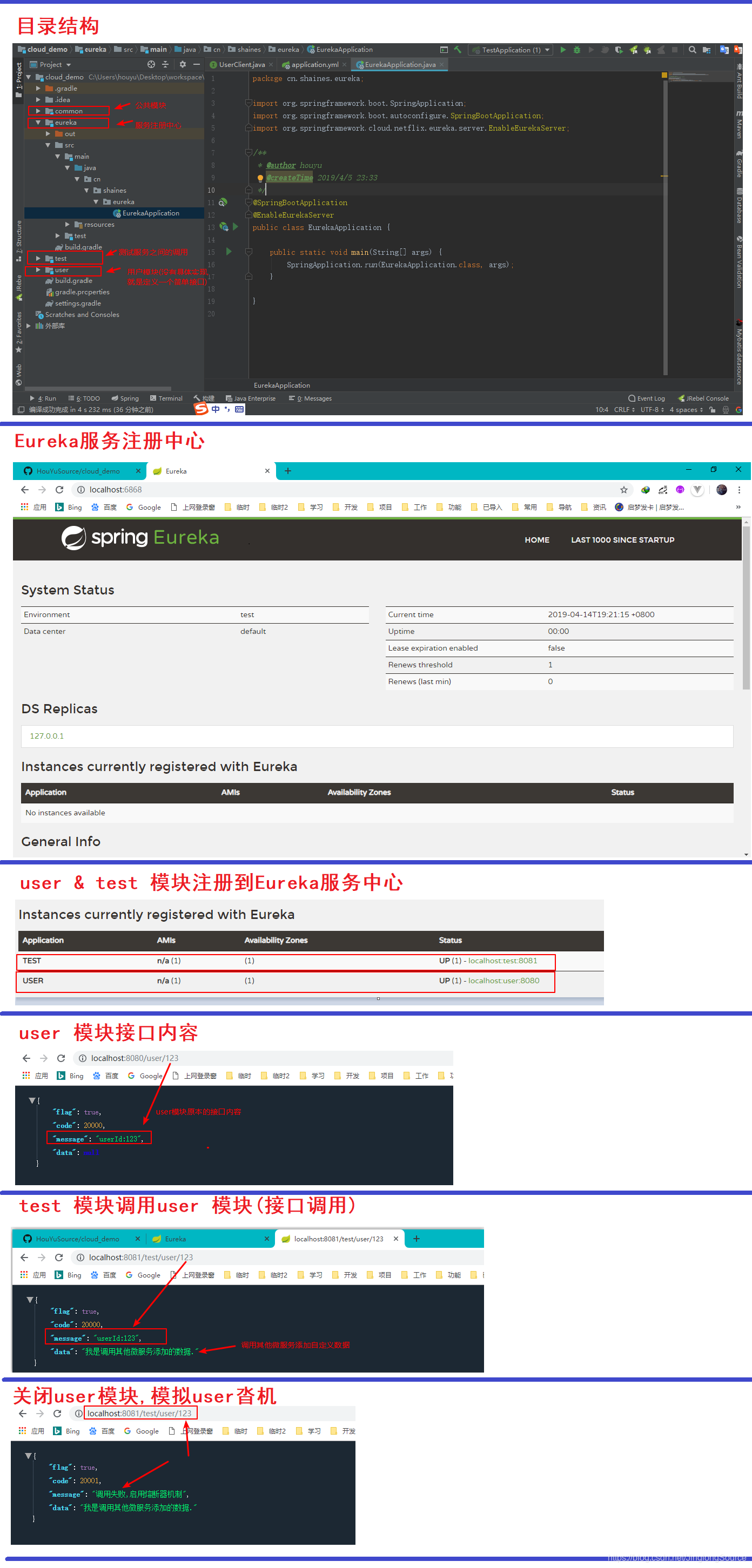Select settings.gradle in project tree
The image size is (752, 1568).
(x=73, y=303)
